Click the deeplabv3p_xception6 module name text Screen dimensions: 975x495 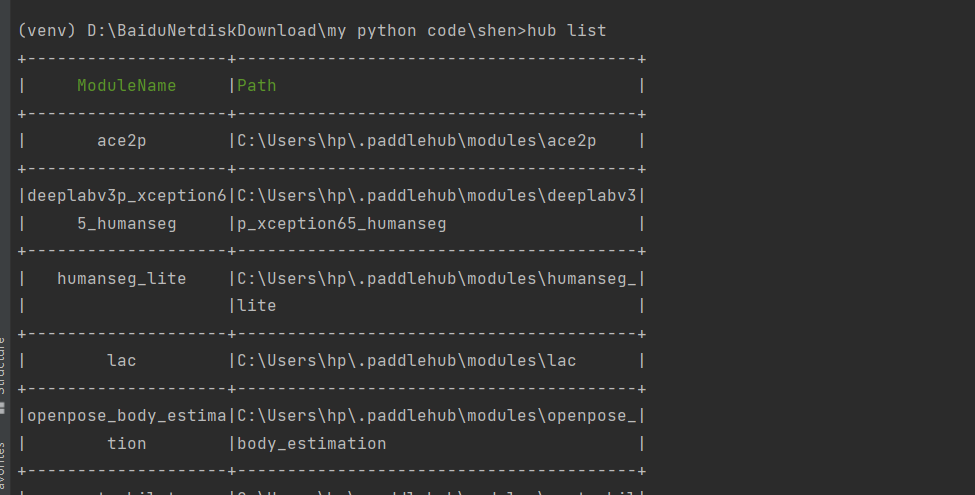click(x=127, y=196)
